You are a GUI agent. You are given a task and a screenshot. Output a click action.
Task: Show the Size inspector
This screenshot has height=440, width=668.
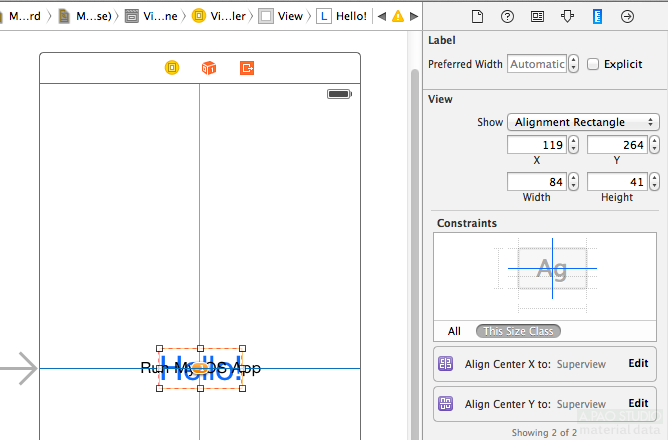pyautogui.click(x=597, y=16)
